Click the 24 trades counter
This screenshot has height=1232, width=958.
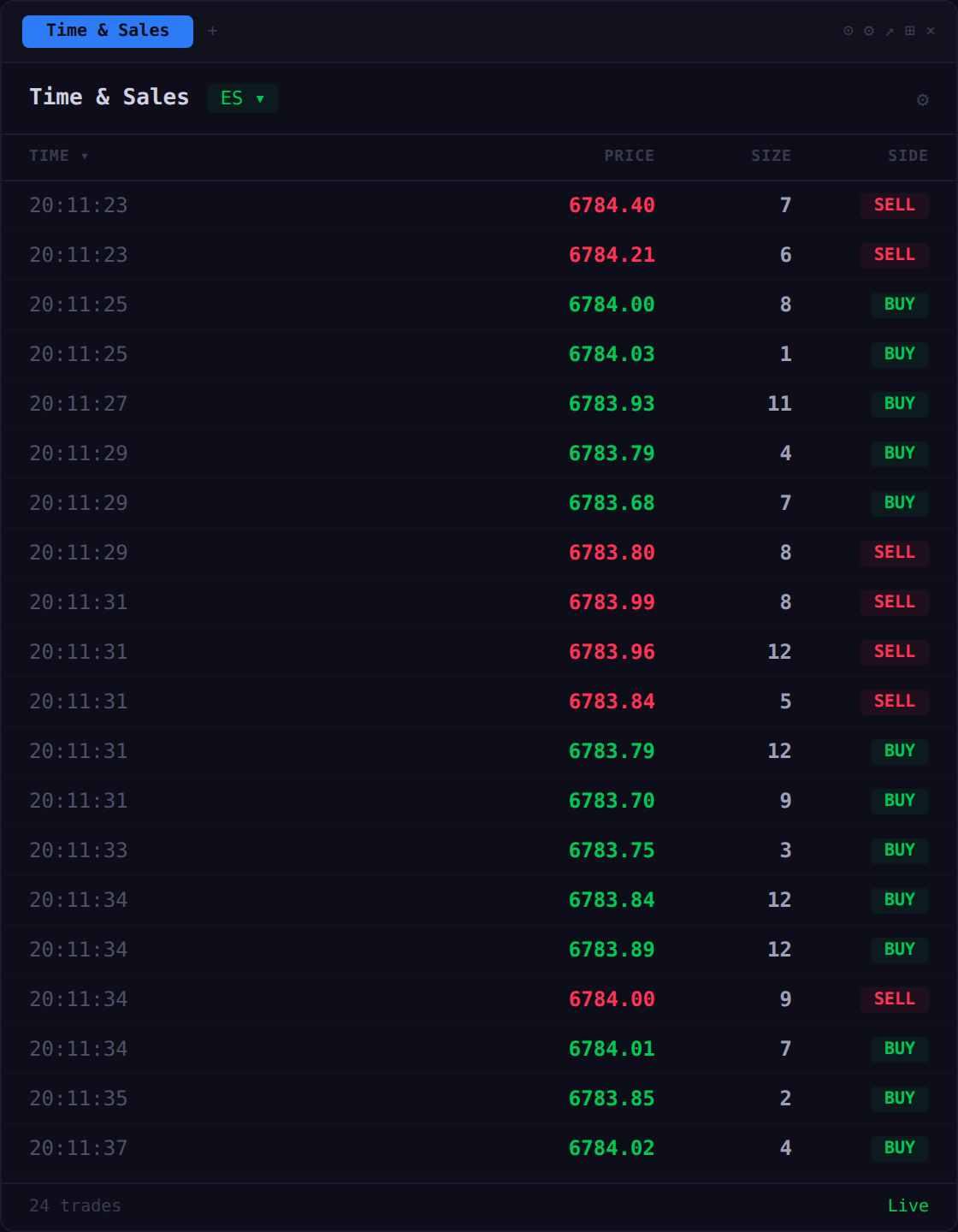click(74, 1205)
